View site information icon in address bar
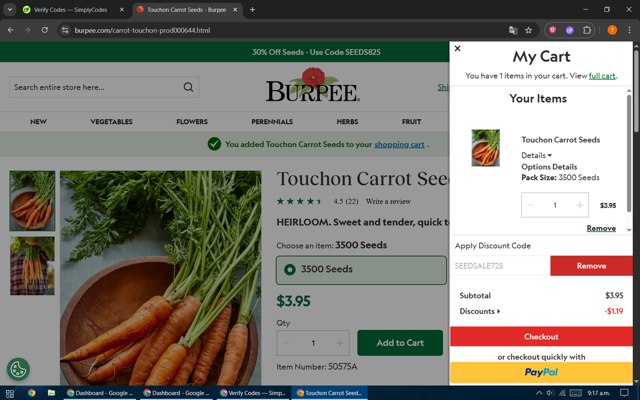Image resolution: width=640 pixels, height=400 pixels. (64, 30)
